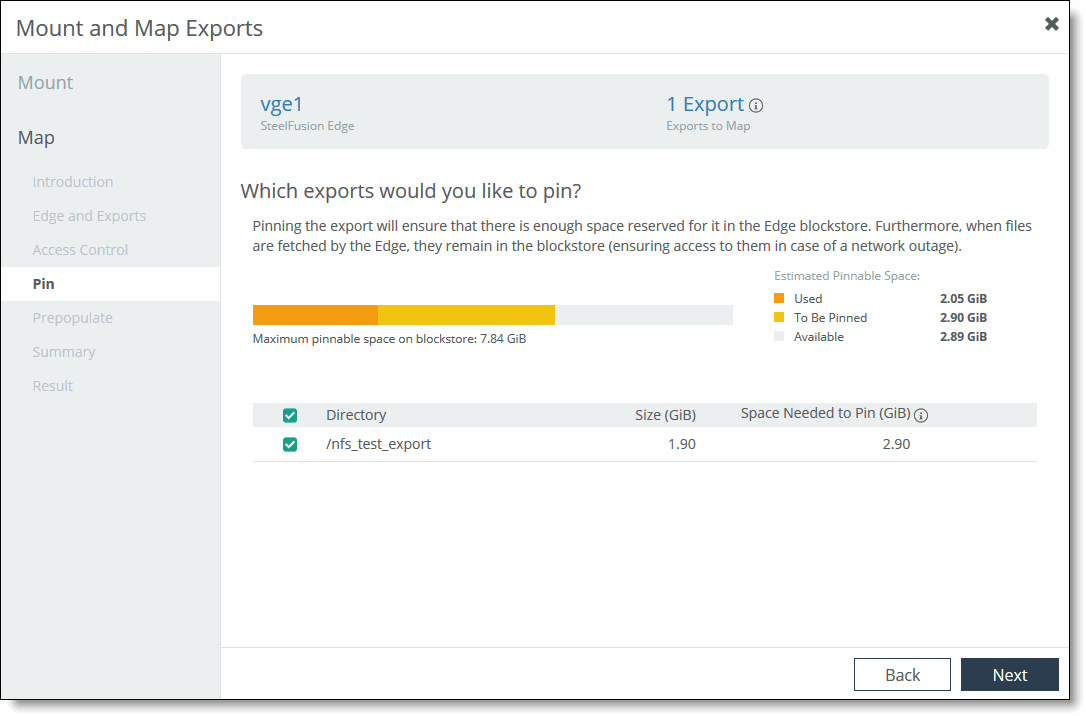Go to the Introduction step

point(73,182)
